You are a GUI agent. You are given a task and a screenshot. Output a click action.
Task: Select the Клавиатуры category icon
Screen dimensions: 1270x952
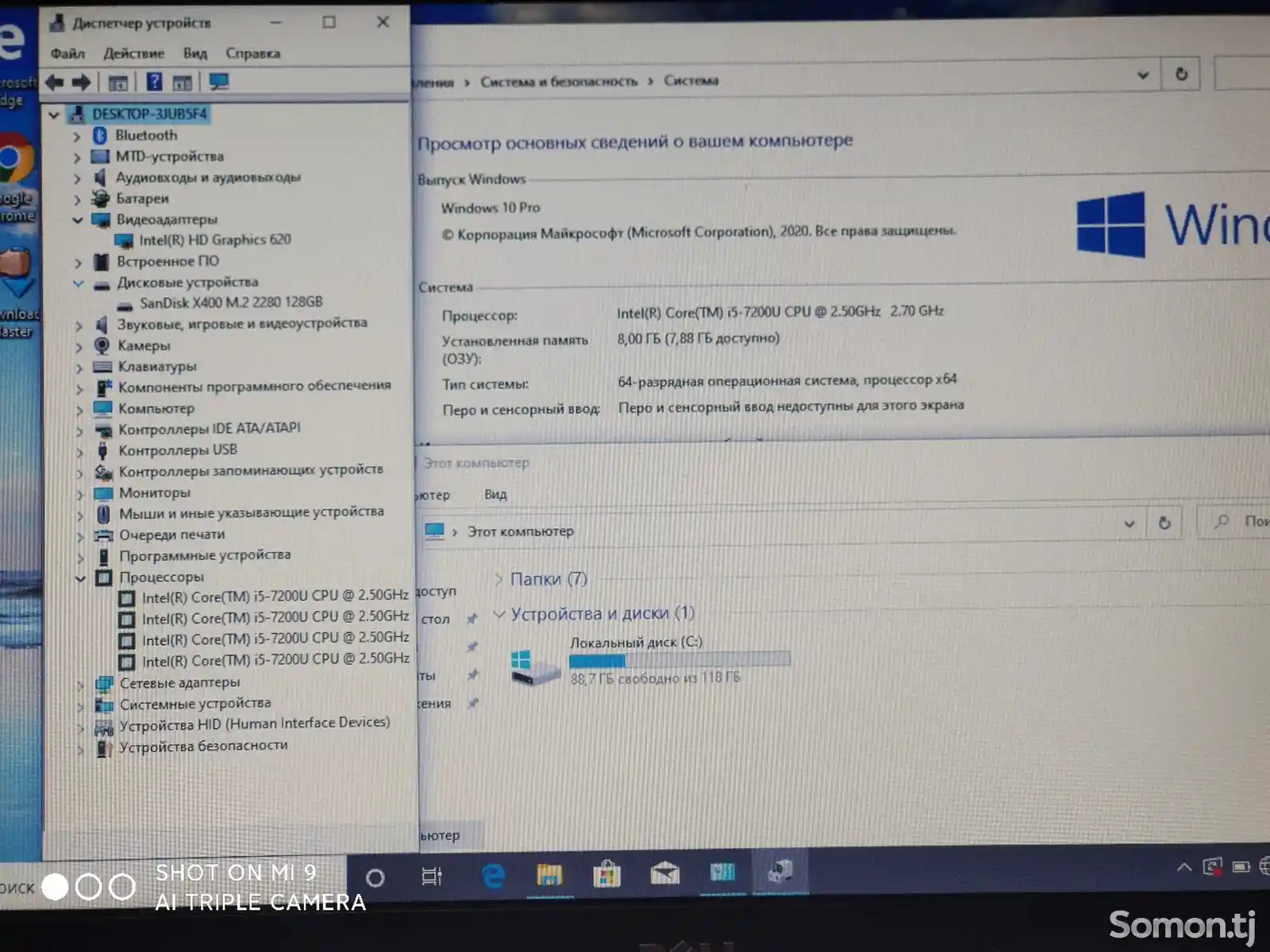(102, 367)
